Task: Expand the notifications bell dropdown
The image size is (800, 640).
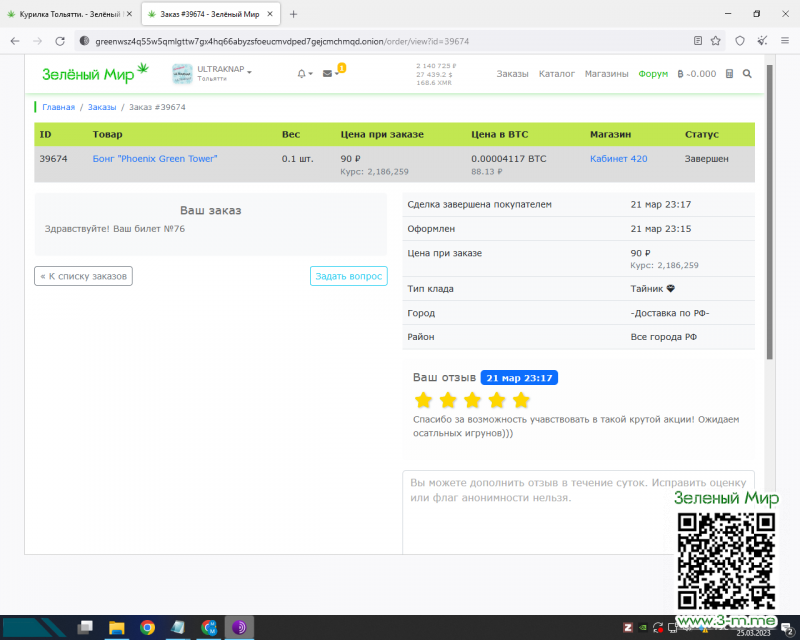Action: click(304, 74)
